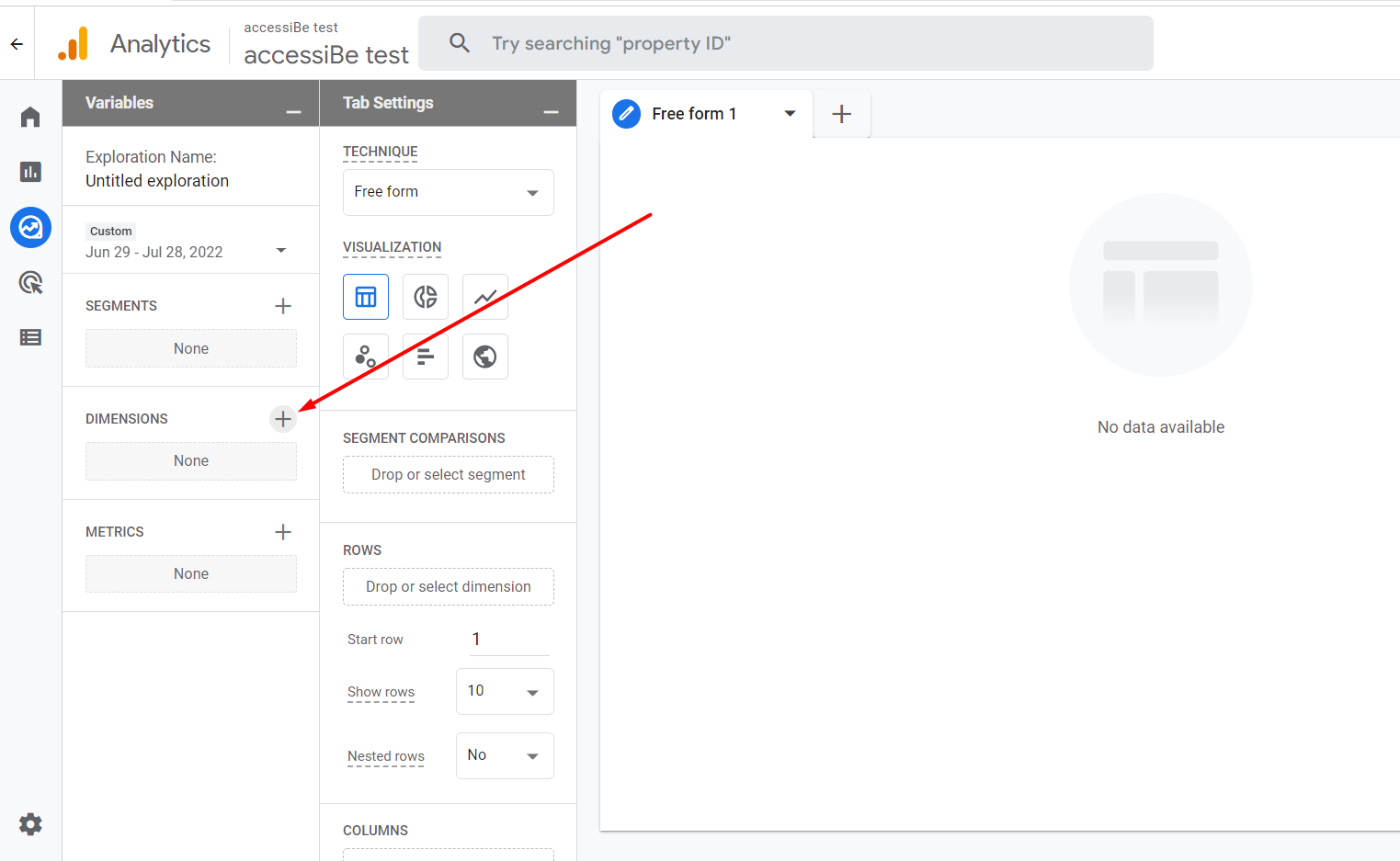Add a new segment with plus

click(x=283, y=306)
